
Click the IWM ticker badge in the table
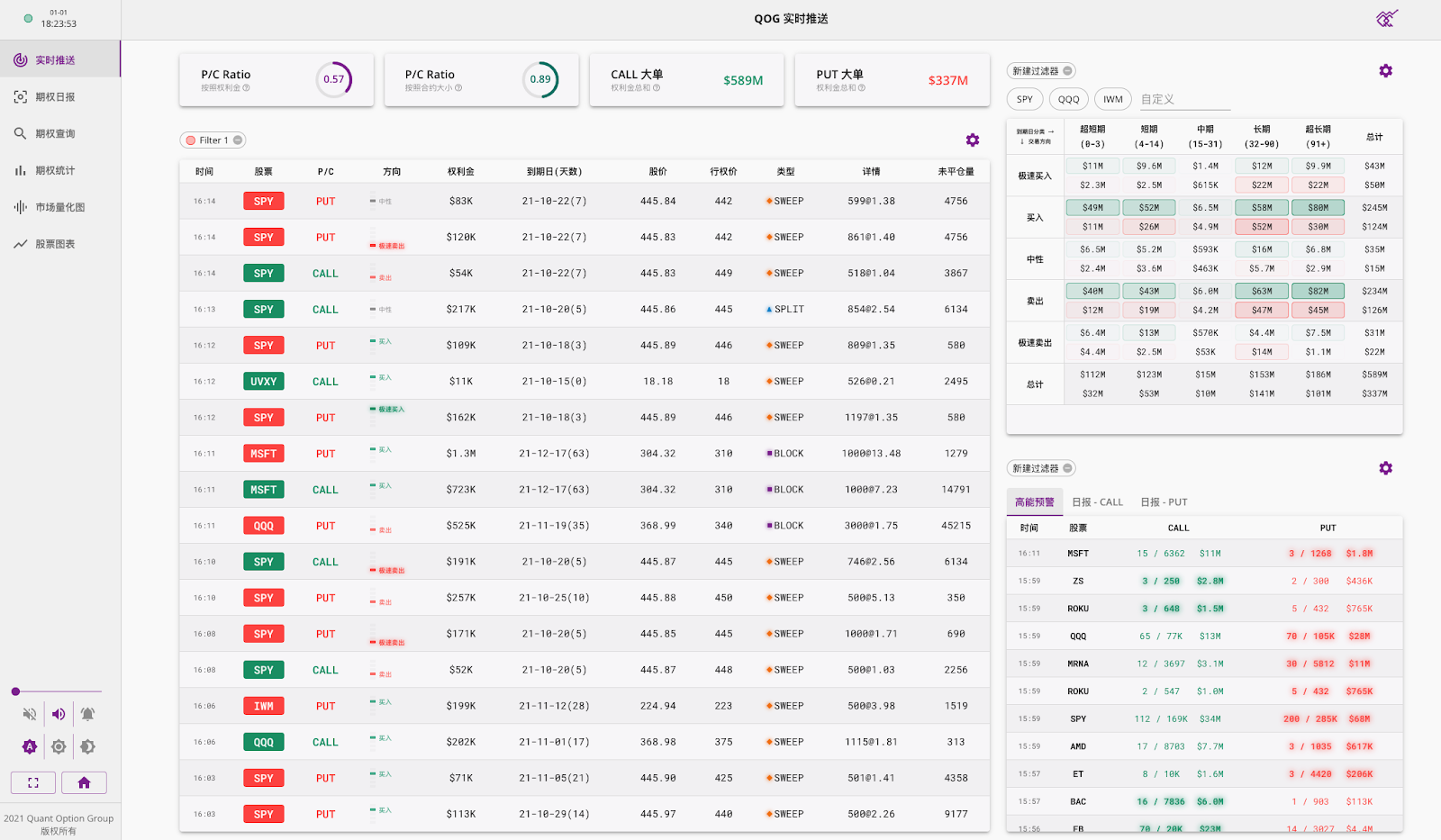(x=264, y=706)
